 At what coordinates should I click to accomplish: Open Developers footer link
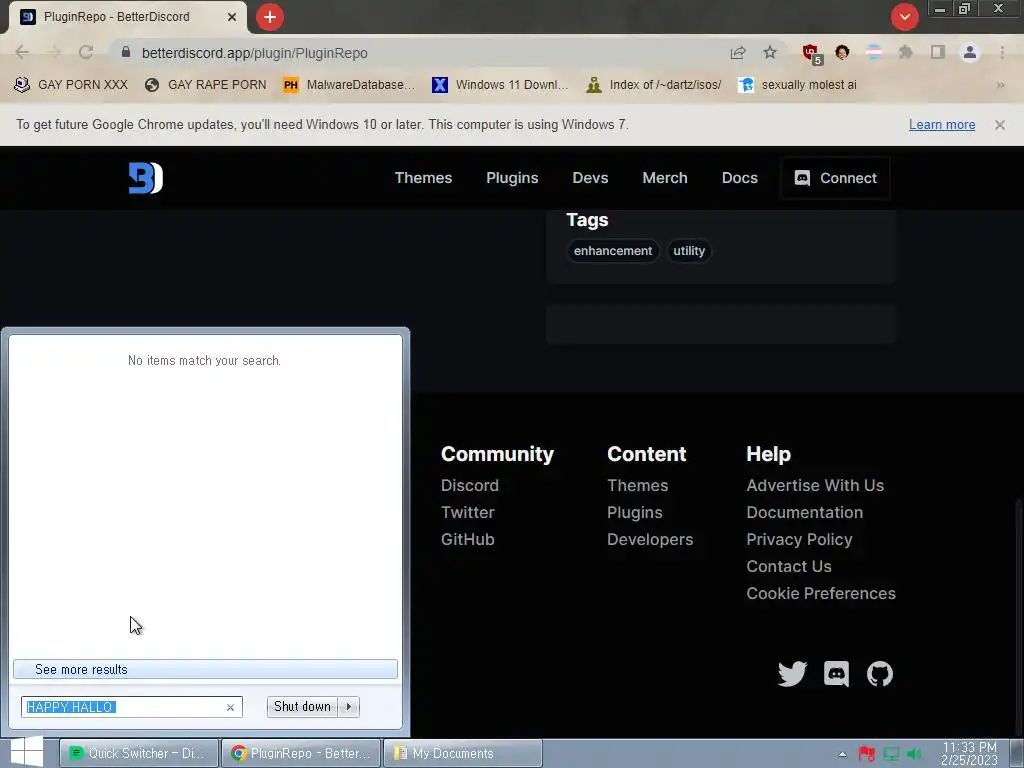pyautogui.click(x=650, y=539)
